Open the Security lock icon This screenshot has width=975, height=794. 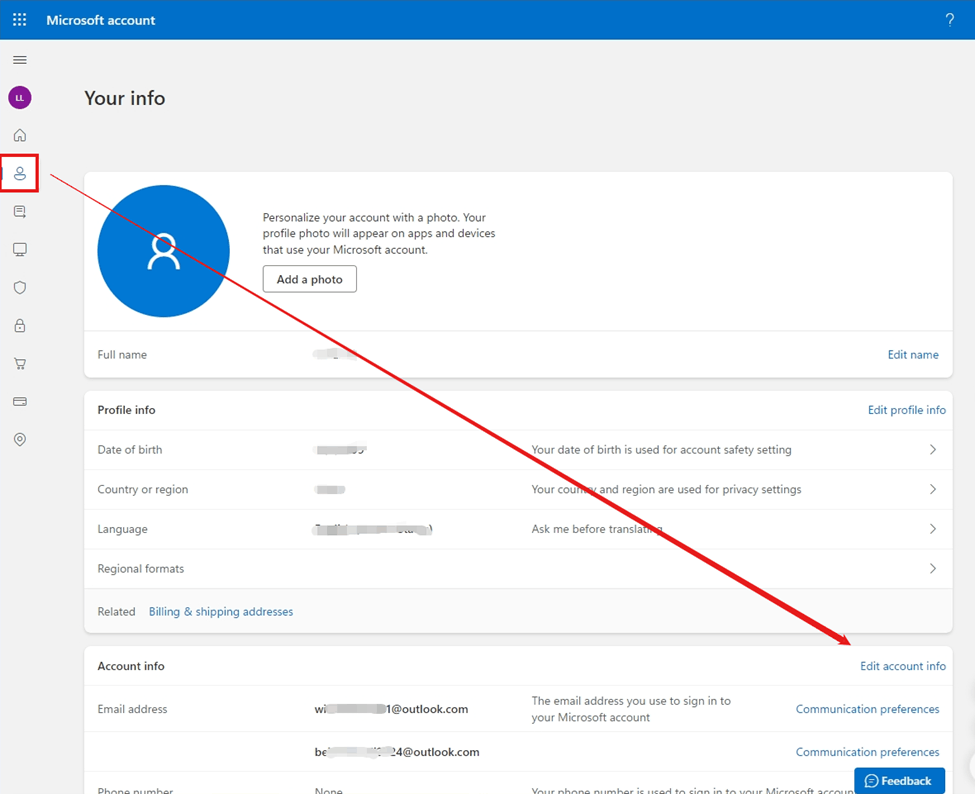tap(19, 325)
